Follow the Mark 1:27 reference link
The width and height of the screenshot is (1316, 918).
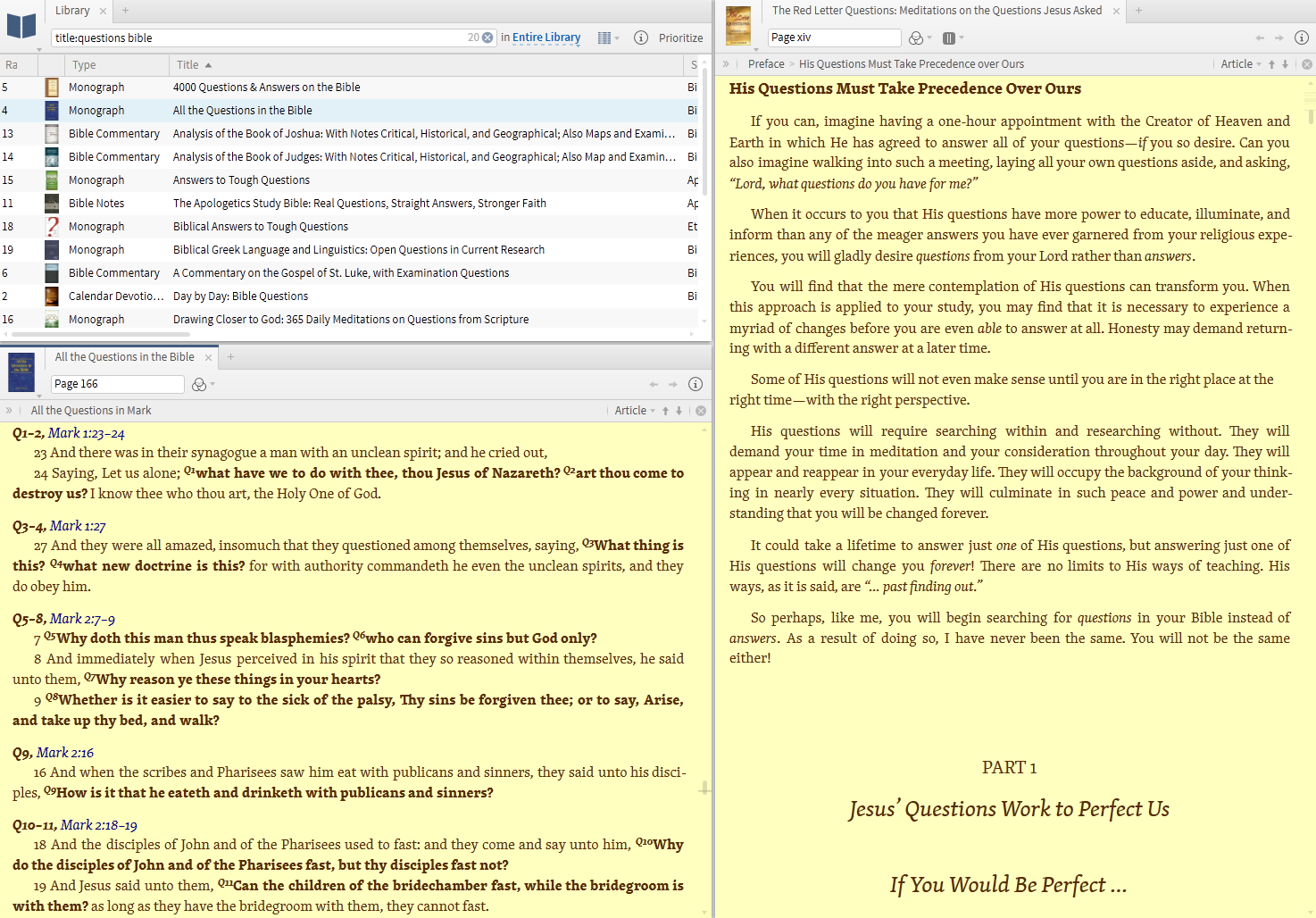click(78, 526)
